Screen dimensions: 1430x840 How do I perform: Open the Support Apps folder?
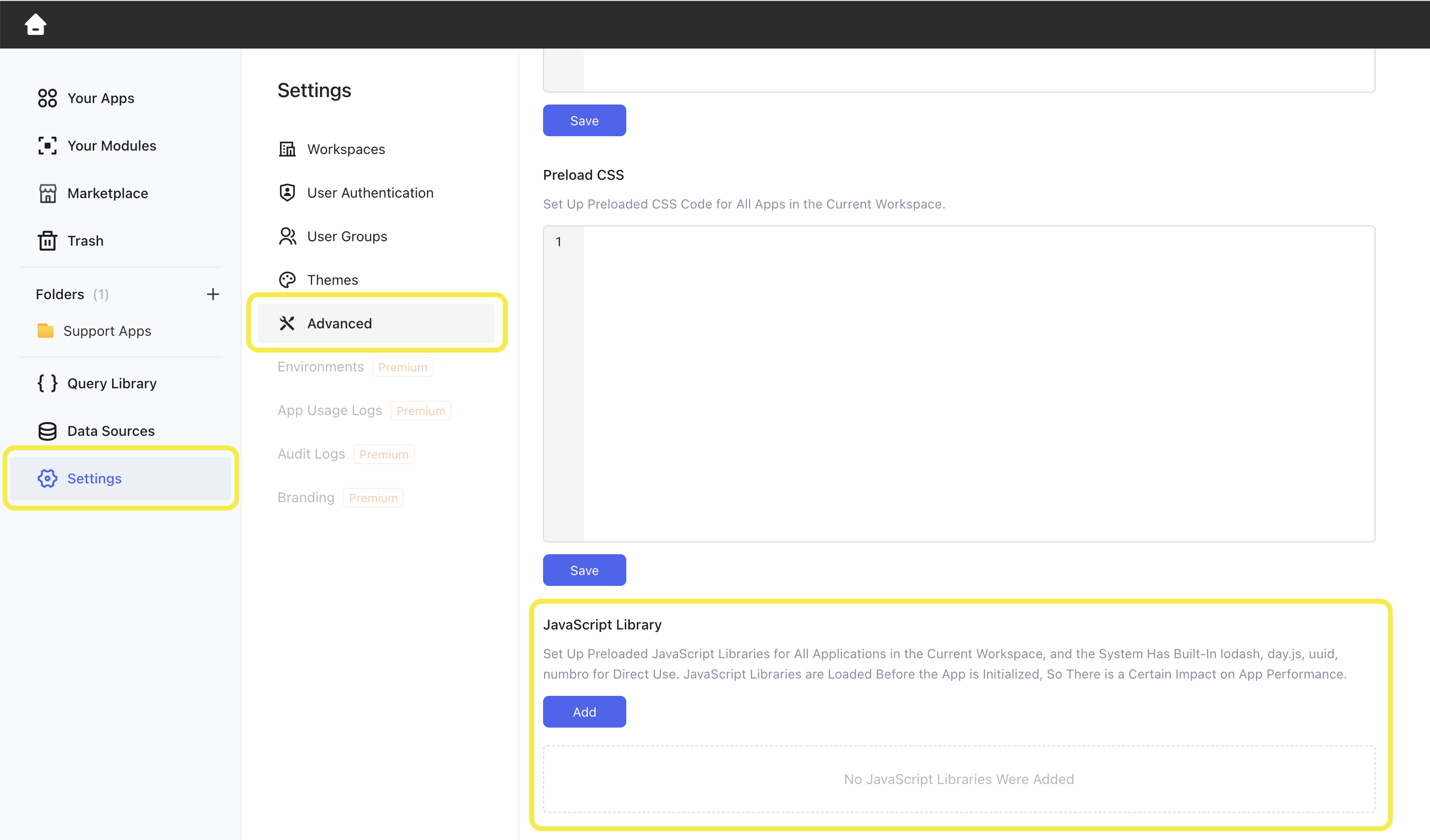(x=107, y=331)
